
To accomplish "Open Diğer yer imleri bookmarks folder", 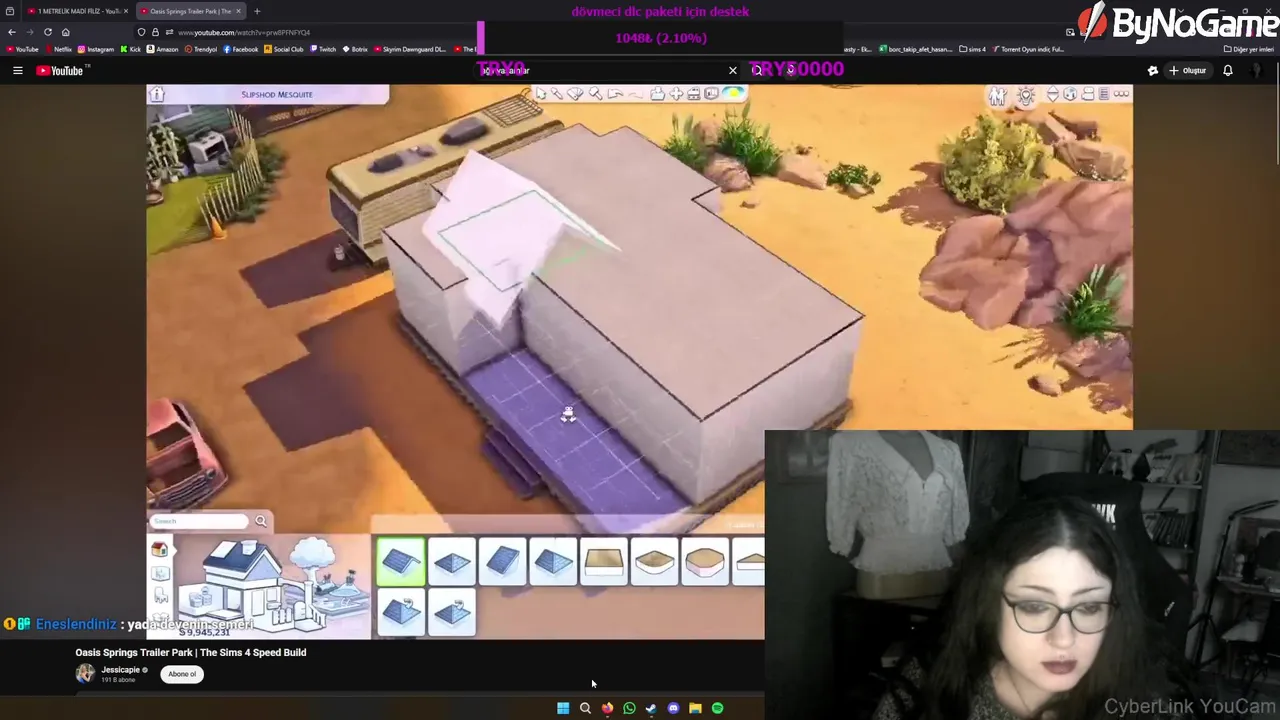I will point(1249,49).
